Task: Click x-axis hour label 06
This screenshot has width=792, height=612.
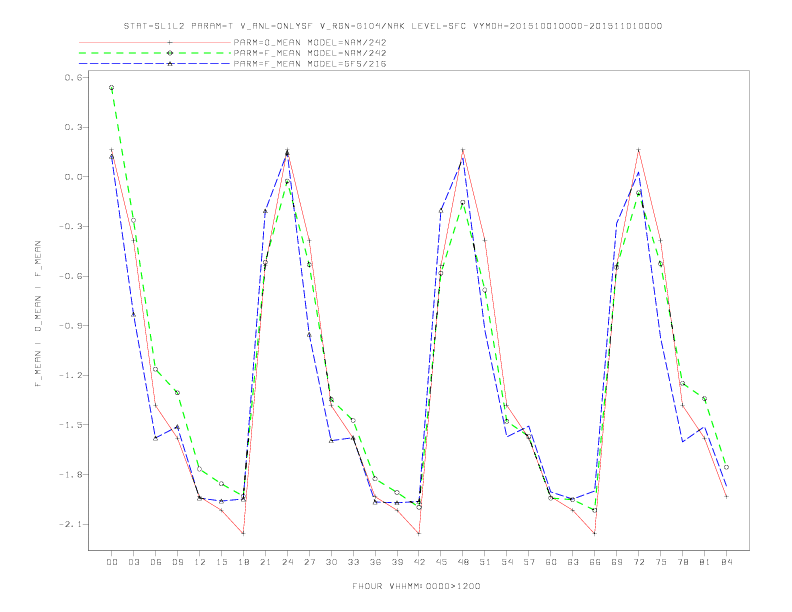Action: (x=156, y=562)
